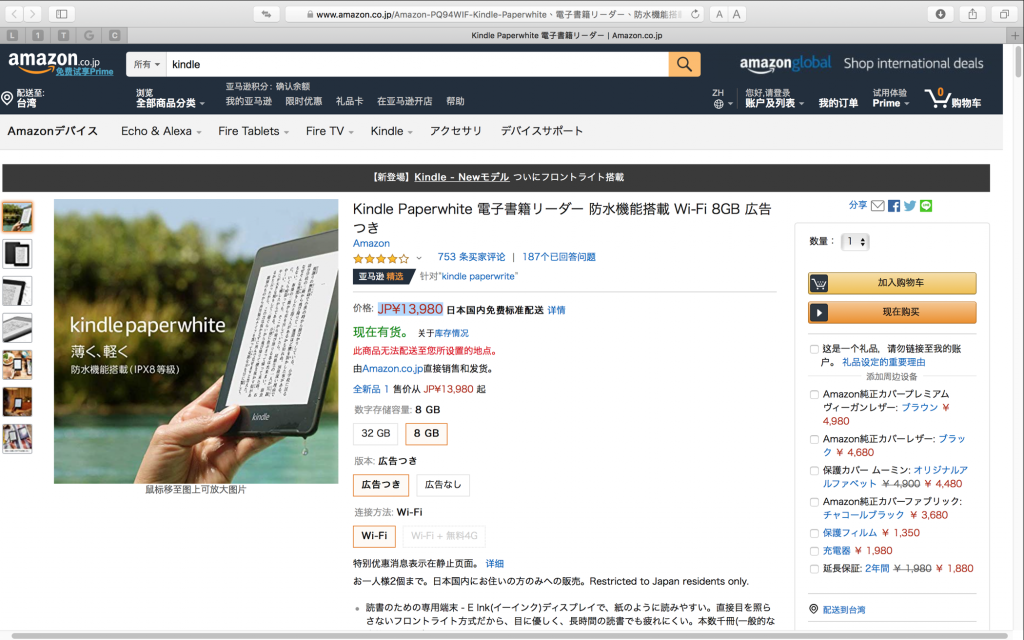Expand the Fire TV menu
1024x640 pixels.
coord(330,131)
